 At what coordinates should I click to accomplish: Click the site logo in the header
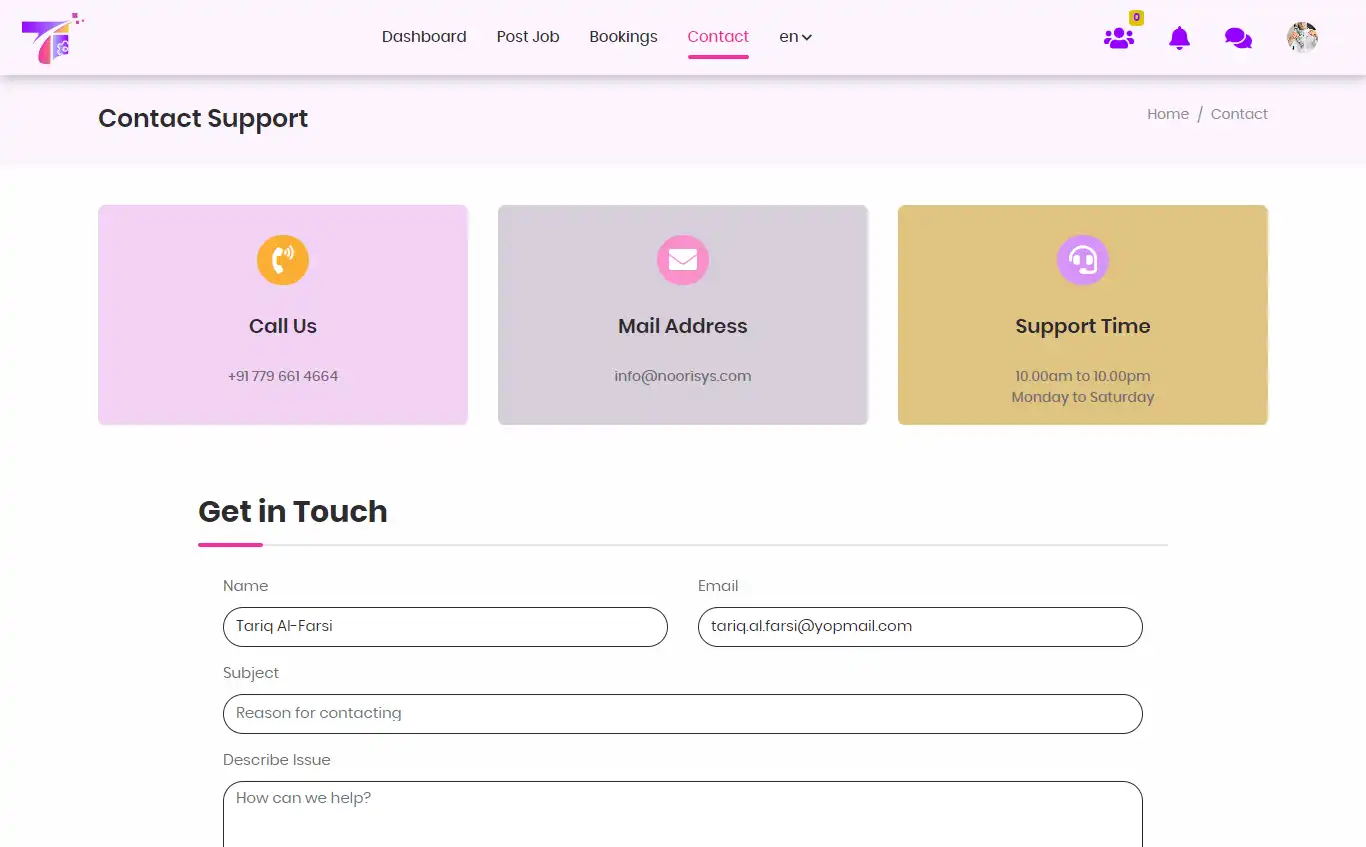click(52, 37)
